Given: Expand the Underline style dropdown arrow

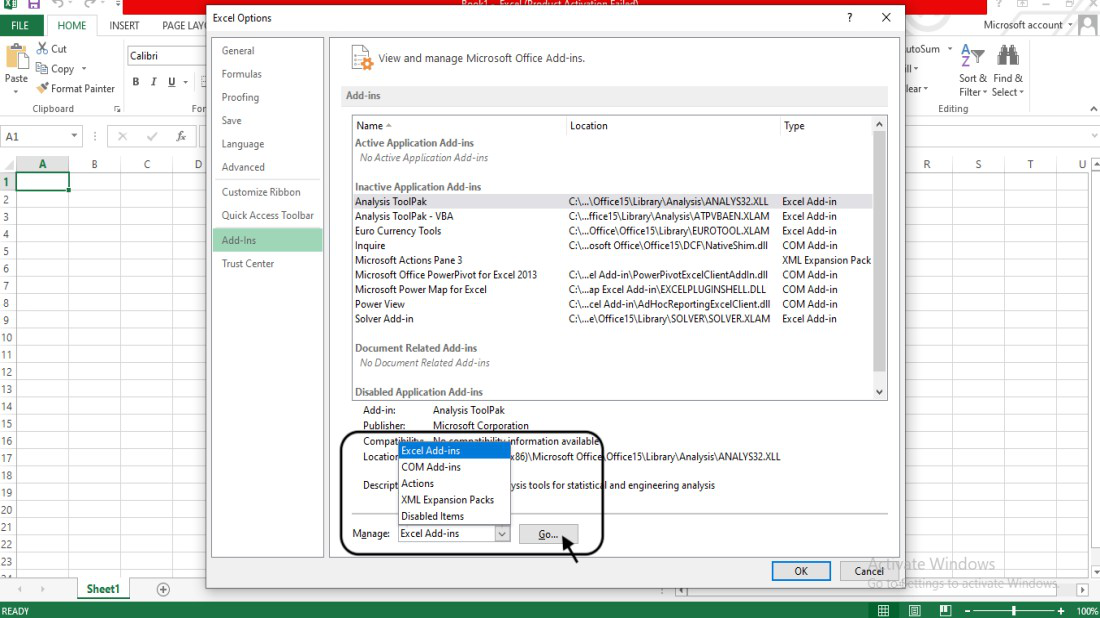Looking at the screenshot, I should 186,82.
